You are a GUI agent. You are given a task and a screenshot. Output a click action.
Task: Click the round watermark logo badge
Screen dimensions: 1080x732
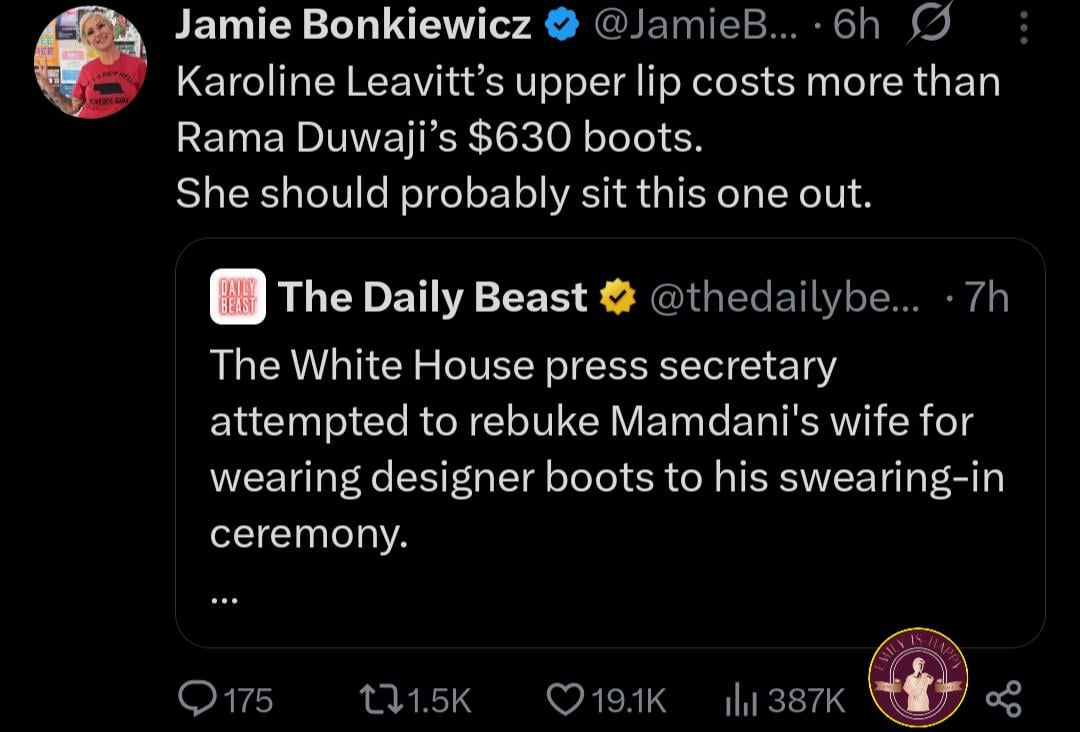coord(919,677)
